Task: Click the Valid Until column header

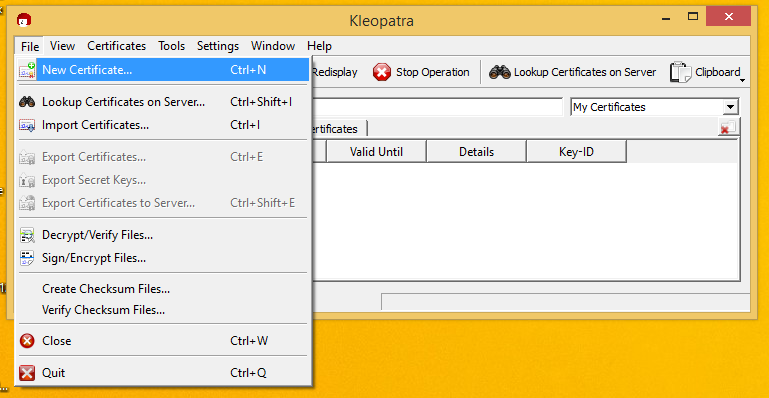Action: (376, 152)
